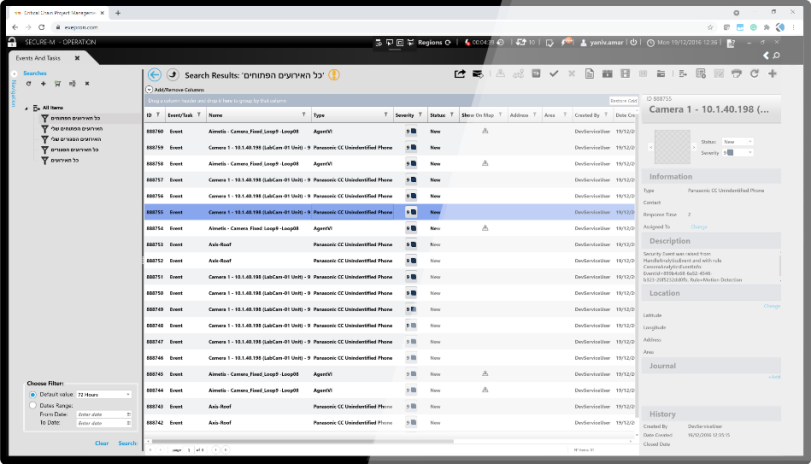811x464 pixels.
Task: Click Change link in Location section
Action: pyautogui.click(x=772, y=306)
